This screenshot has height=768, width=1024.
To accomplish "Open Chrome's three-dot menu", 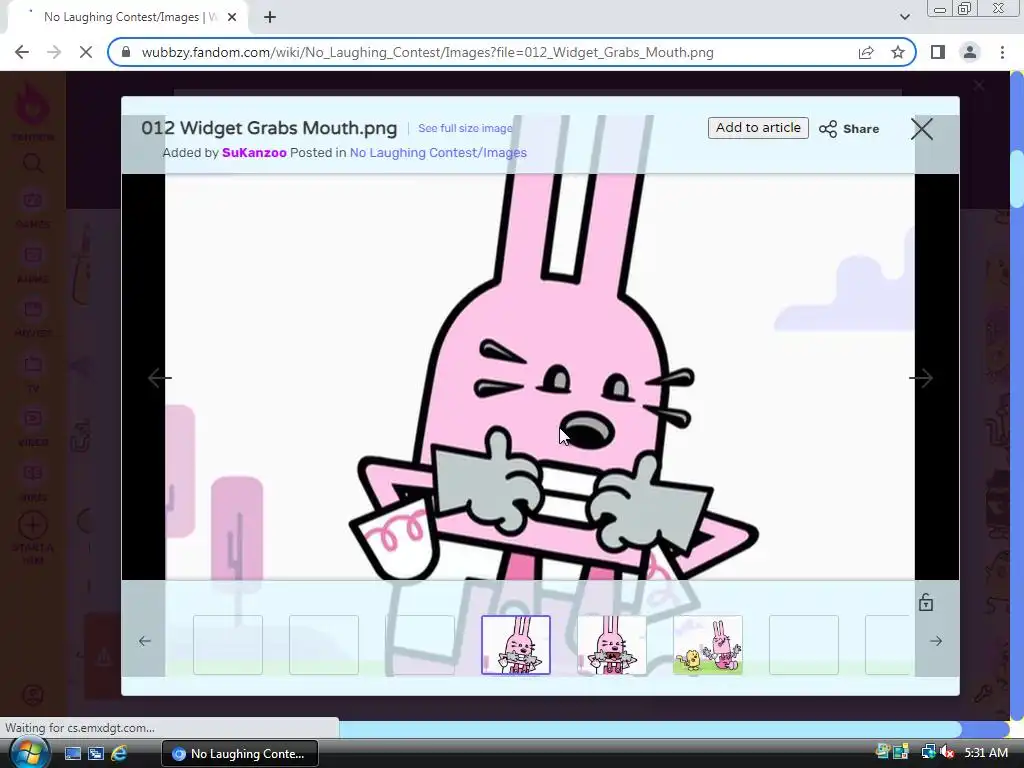I will click(x=1002, y=52).
